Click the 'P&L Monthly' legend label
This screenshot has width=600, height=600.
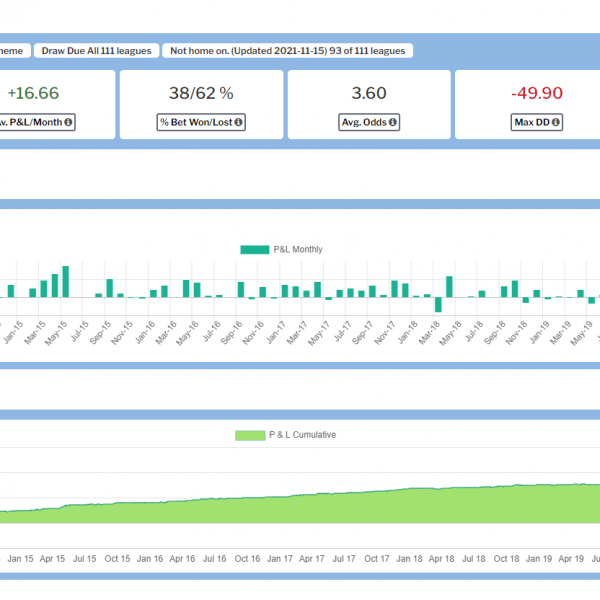pos(298,249)
